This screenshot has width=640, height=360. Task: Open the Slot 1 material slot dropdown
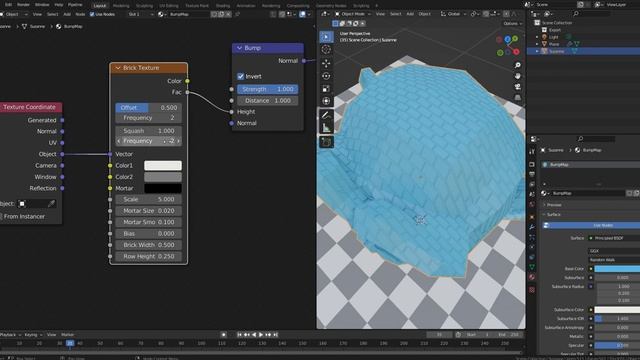(140, 14)
